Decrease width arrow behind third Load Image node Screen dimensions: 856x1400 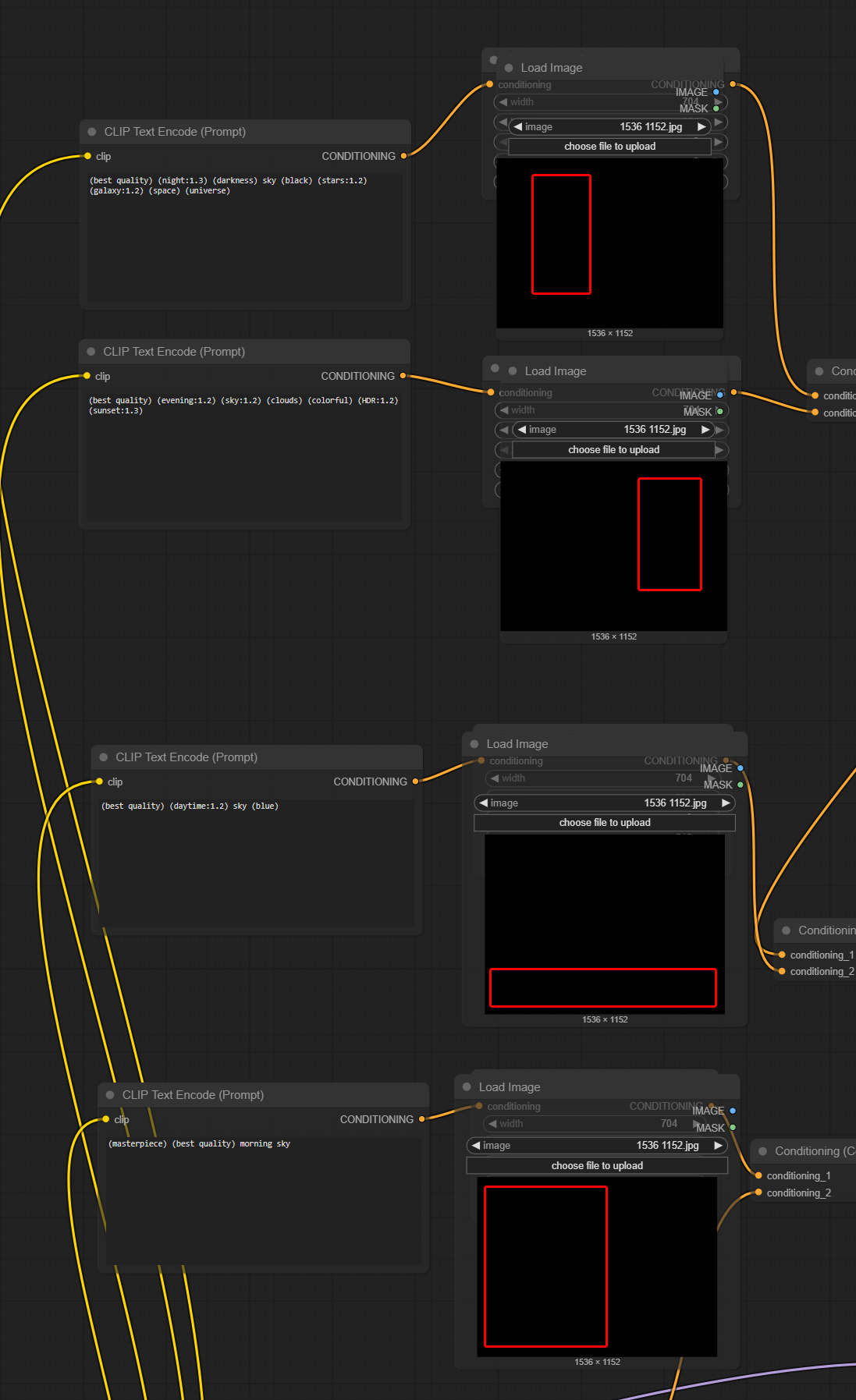[494, 778]
